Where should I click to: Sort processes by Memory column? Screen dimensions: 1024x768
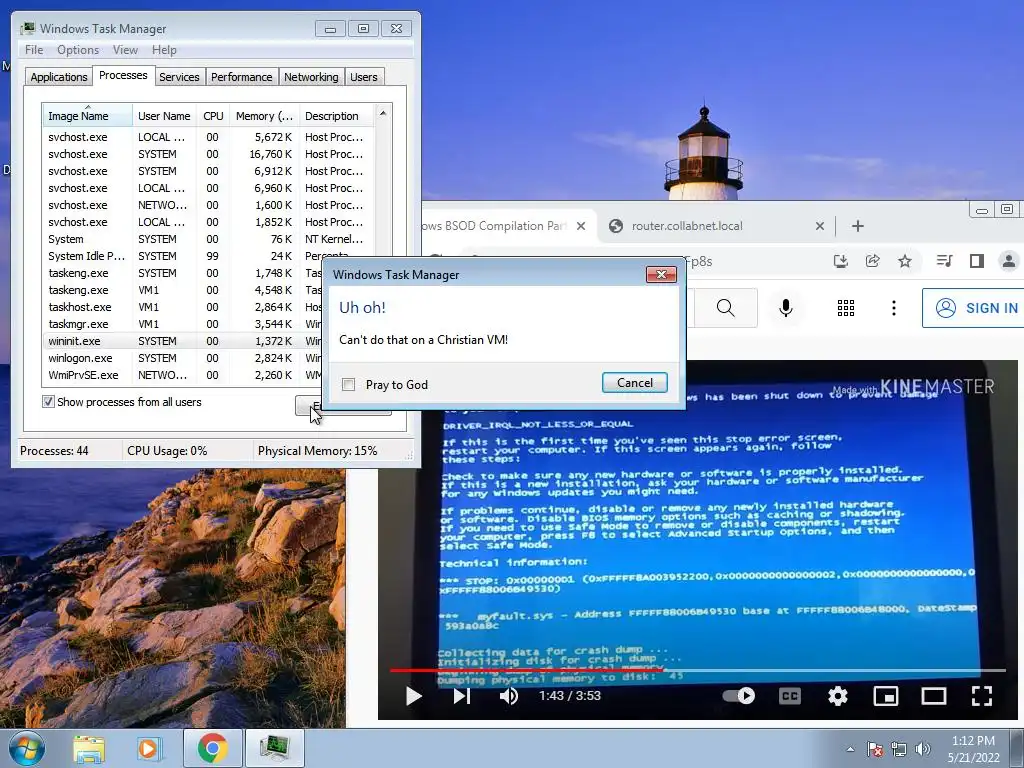[264, 116]
